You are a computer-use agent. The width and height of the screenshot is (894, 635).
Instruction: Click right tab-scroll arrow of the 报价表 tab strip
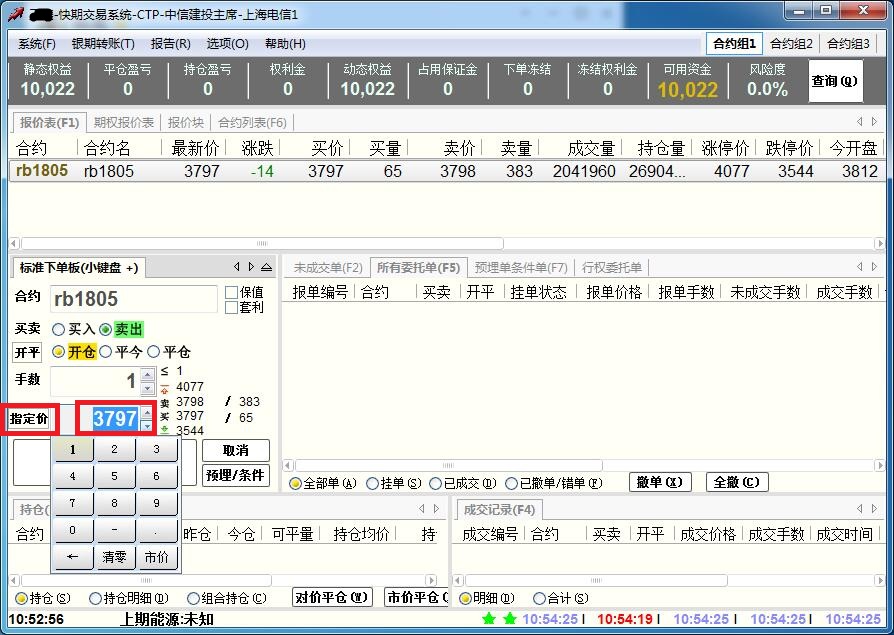tap(874, 121)
